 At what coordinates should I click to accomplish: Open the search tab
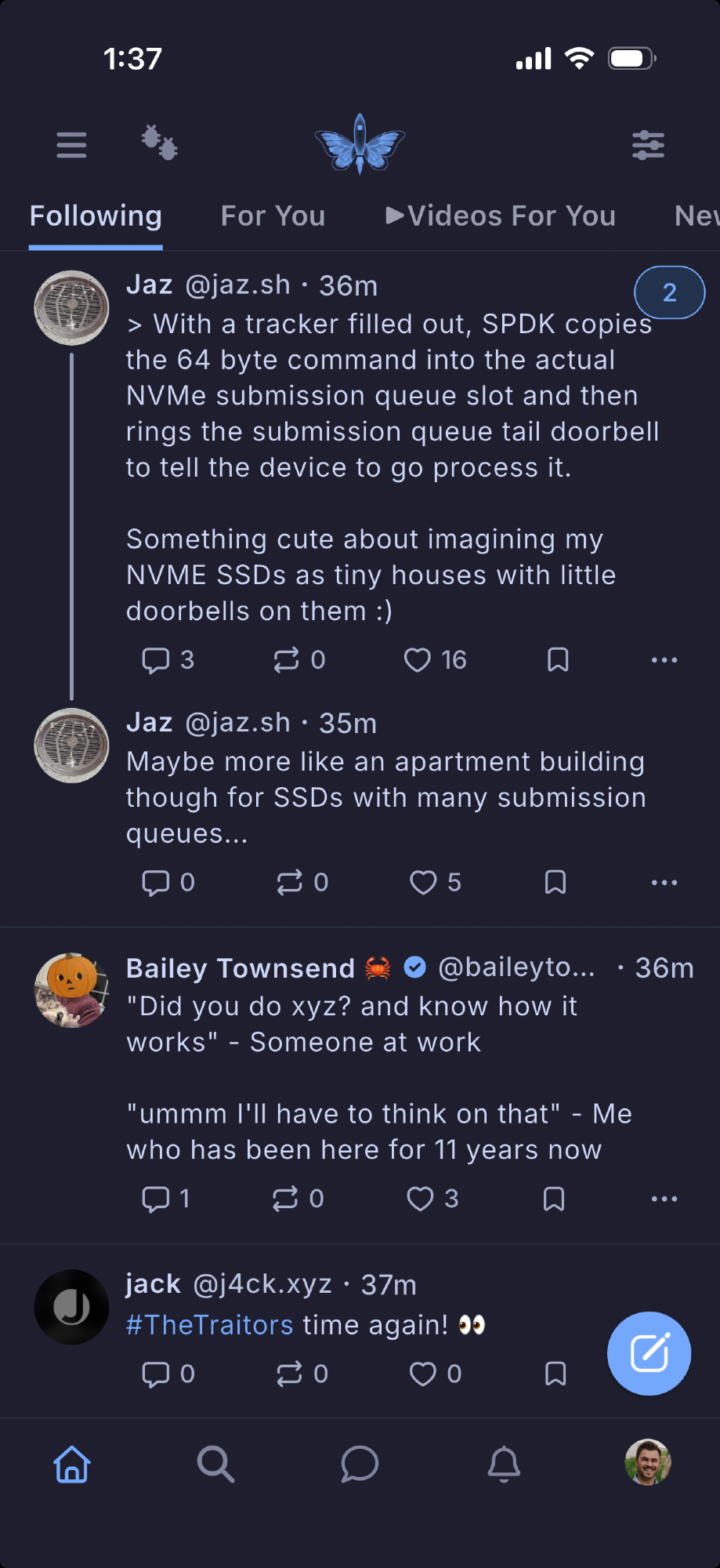pyautogui.click(x=215, y=1464)
